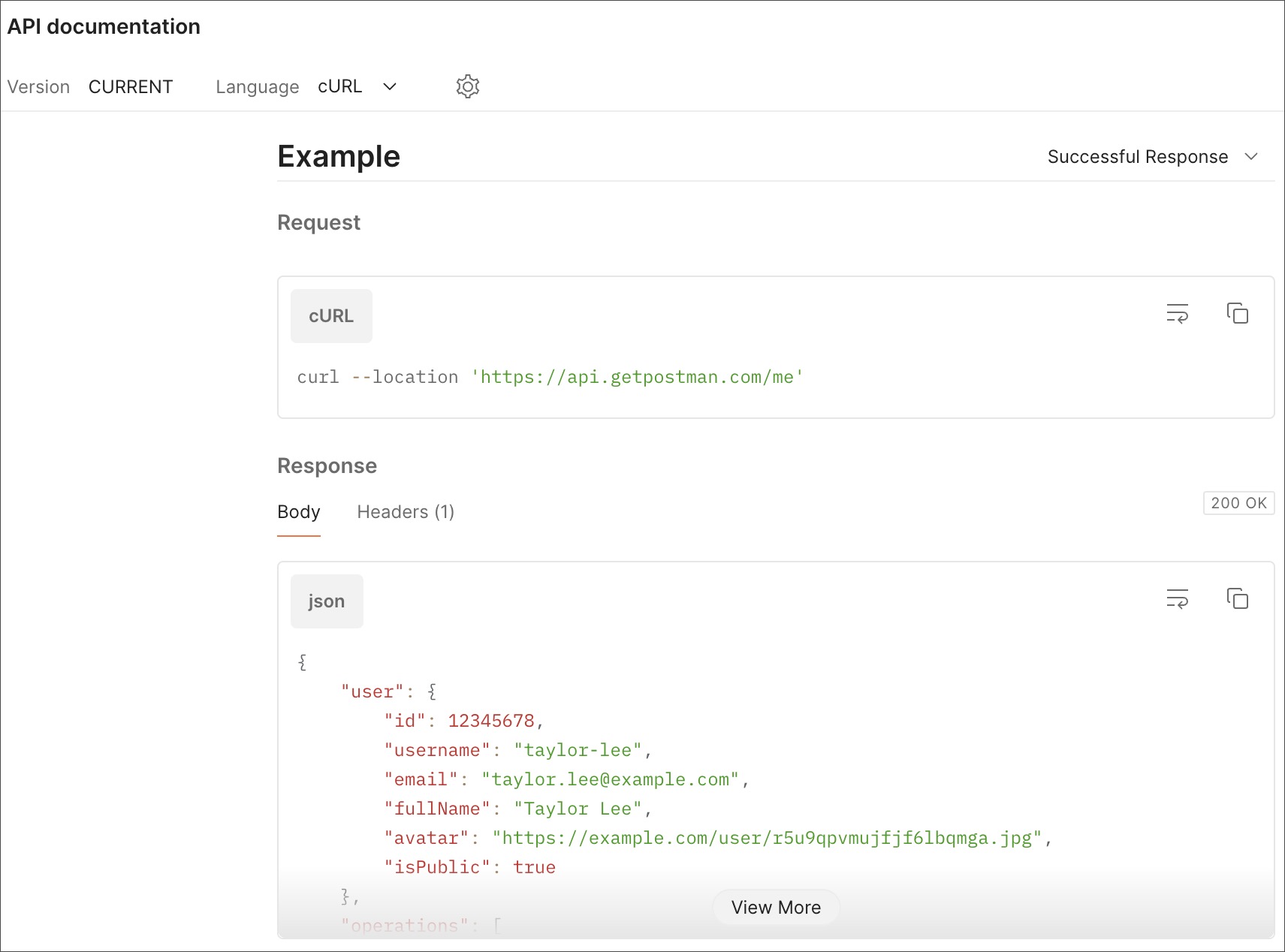
Task: Switch to the Headers (1) tab
Action: coord(406,512)
